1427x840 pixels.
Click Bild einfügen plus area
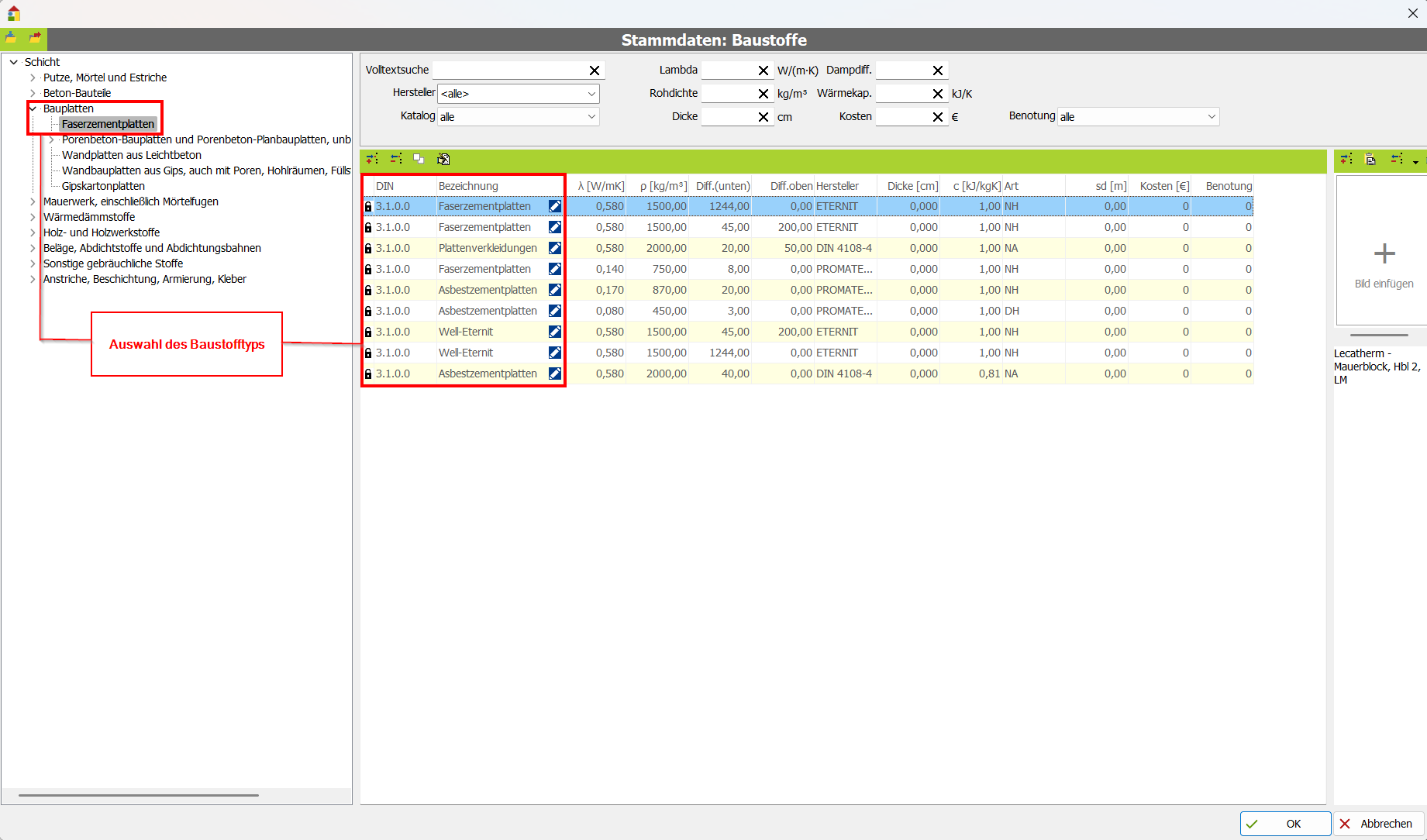click(x=1384, y=254)
